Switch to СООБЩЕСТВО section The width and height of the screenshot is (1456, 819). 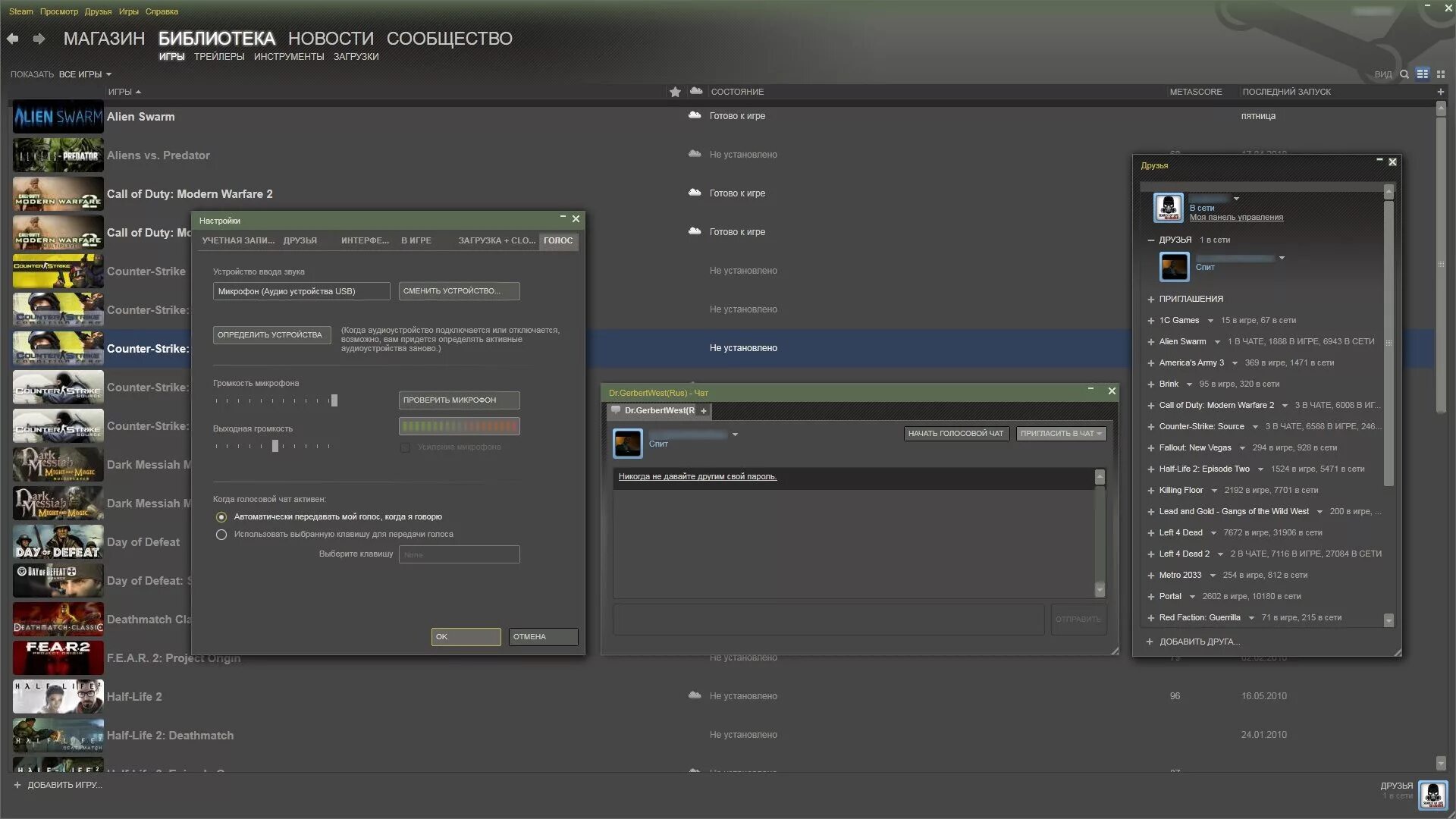[450, 38]
